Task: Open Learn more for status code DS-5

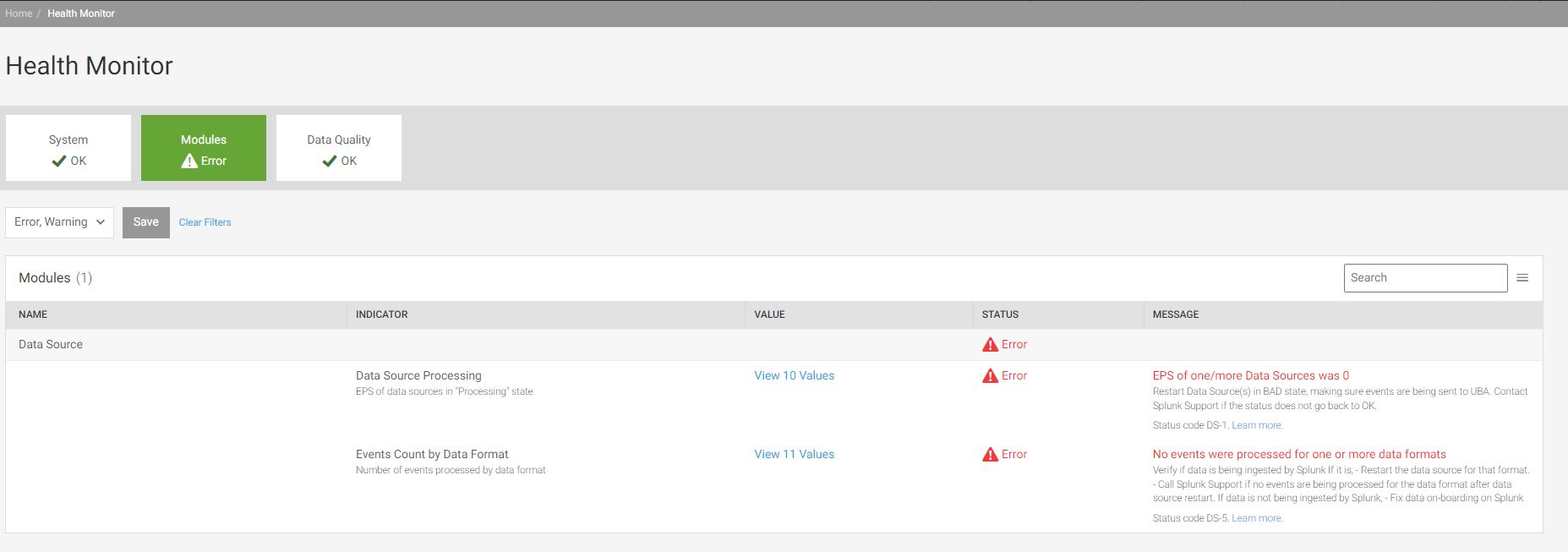Action: pyautogui.click(x=1257, y=518)
